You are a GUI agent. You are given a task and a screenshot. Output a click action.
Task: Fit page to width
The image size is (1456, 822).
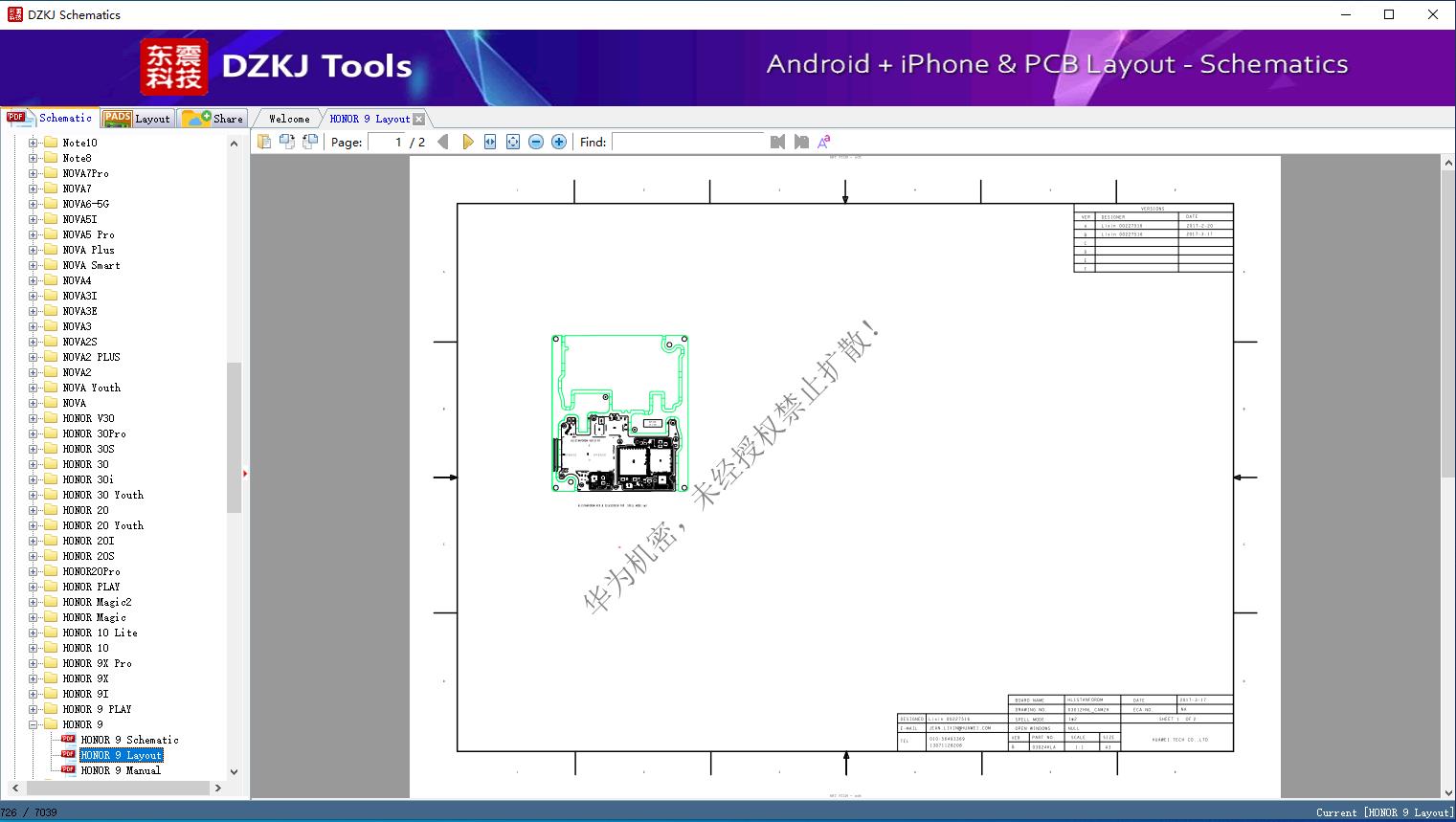coord(490,142)
